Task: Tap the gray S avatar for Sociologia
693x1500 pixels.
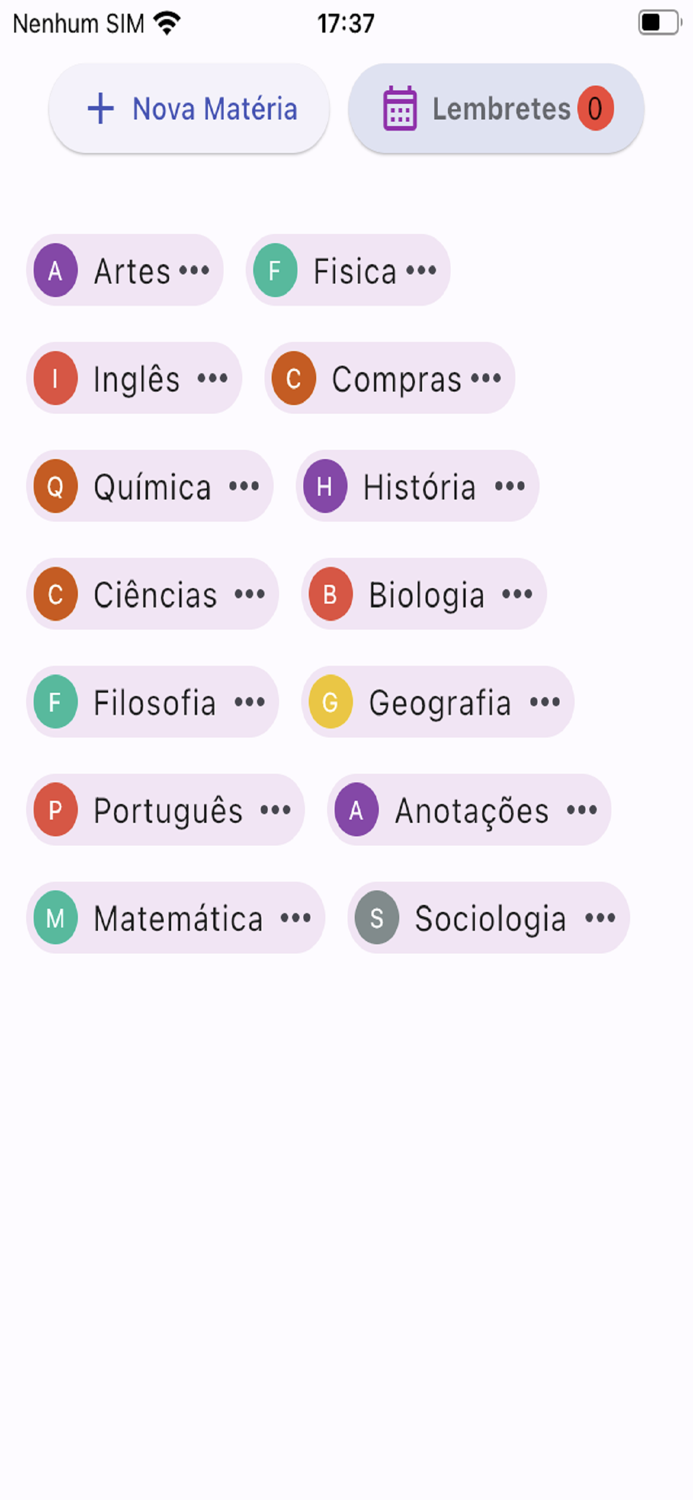Action: pyautogui.click(x=377, y=917)
